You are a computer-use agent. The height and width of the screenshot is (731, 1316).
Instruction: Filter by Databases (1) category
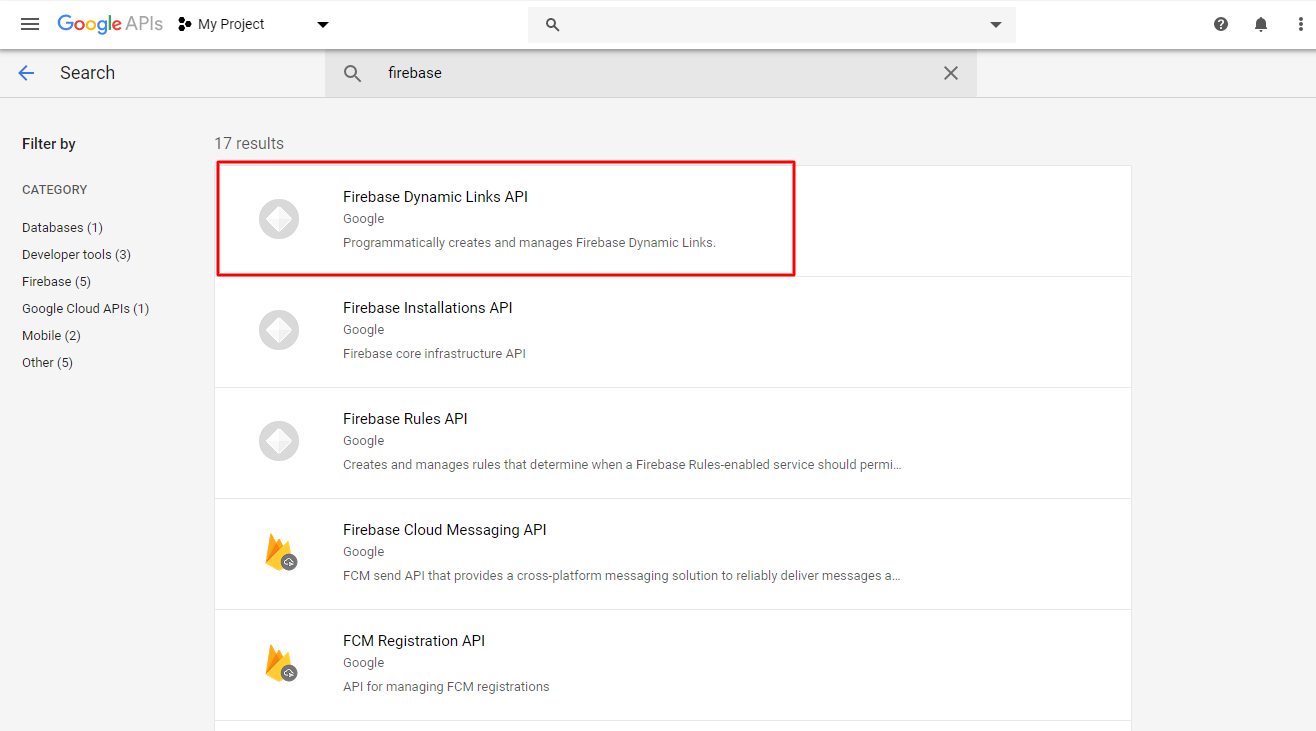62,228
